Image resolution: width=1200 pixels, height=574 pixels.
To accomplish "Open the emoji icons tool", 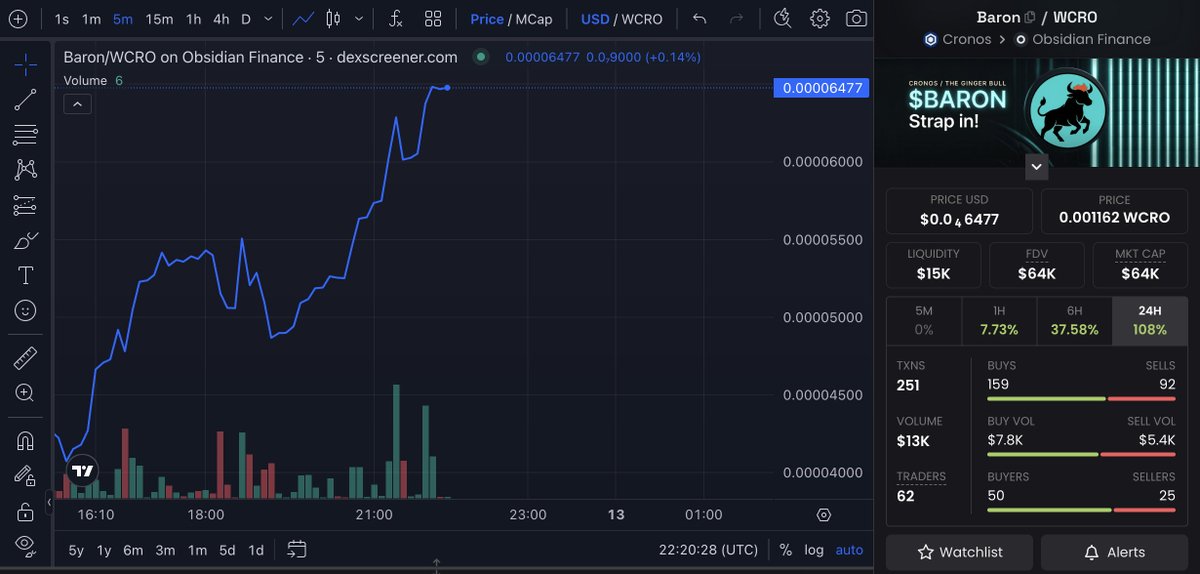I will click(26, 311).
